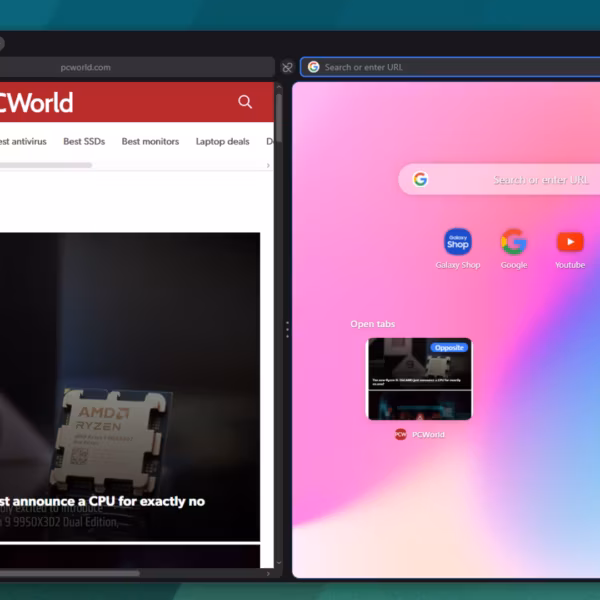Click the three-dot split view divider handle
600x600 pixels.
287,329
